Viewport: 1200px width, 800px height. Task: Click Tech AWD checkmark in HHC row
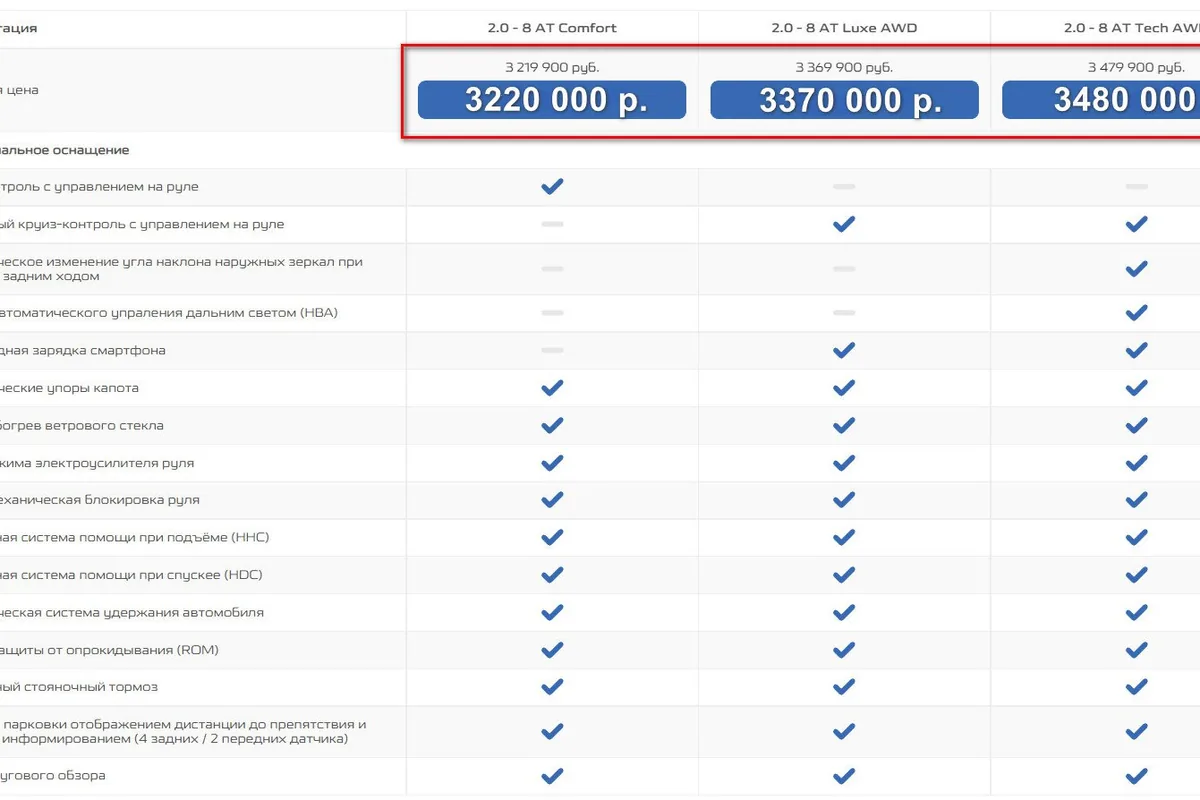coord(1136,537)
